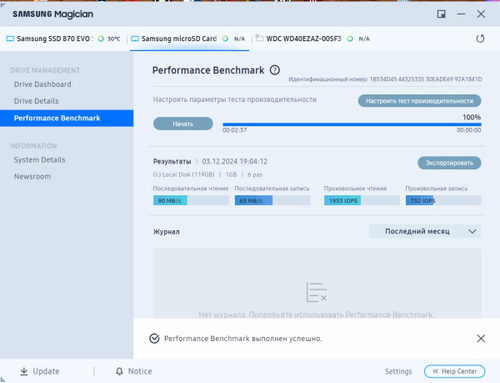This screenshot has width=500, height=383.
Task: Click the elapsed time 00:02:37
Action: [x=235, y=130]
